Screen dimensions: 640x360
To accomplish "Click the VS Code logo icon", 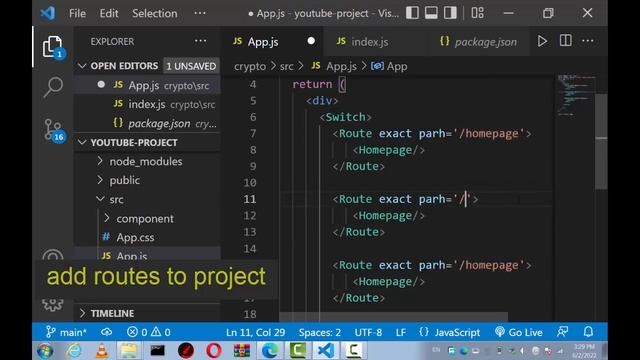I will (48, 13).
